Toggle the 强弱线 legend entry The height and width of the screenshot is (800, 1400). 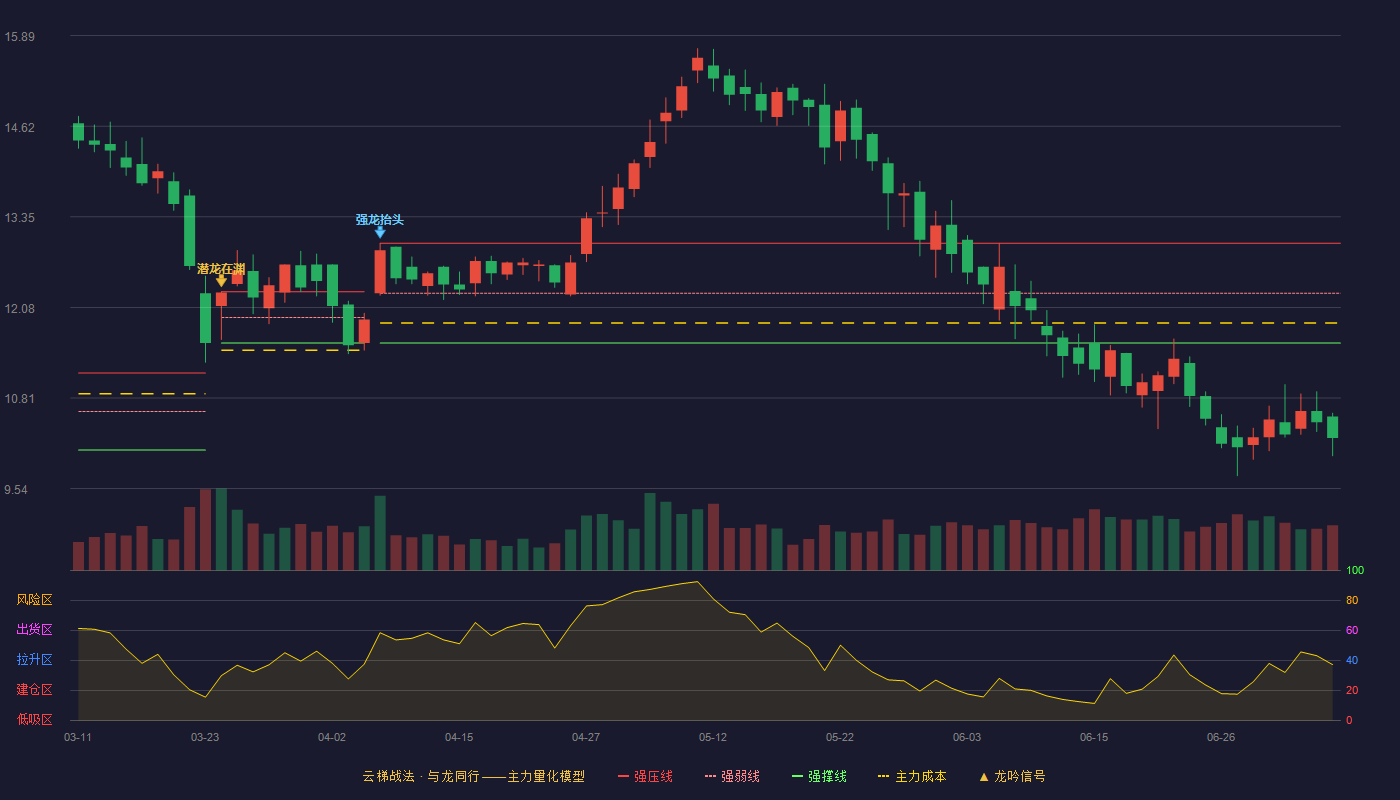click(x=732, y=776)
